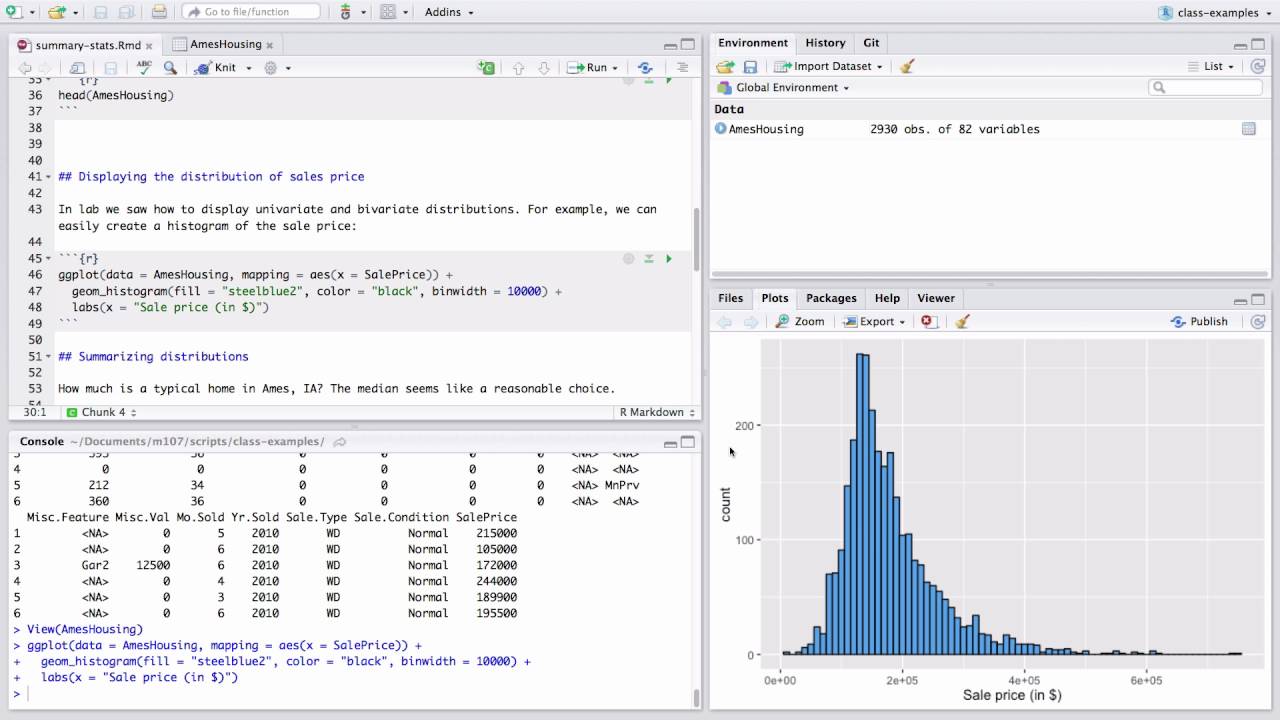View the AmesHousing dataset grid icon

(x=1248, y=129)
